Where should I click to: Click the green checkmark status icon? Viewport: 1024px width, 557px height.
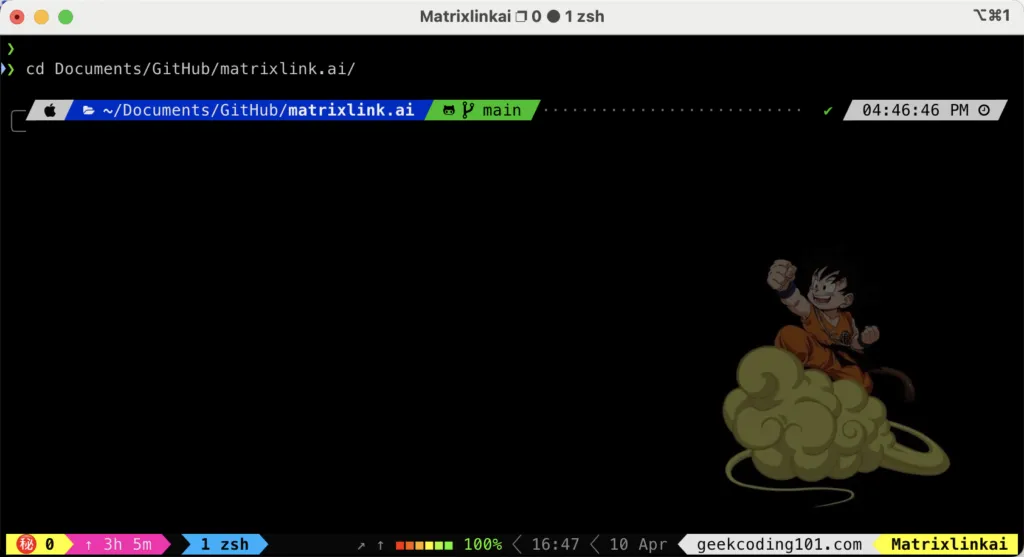(827, 110)
